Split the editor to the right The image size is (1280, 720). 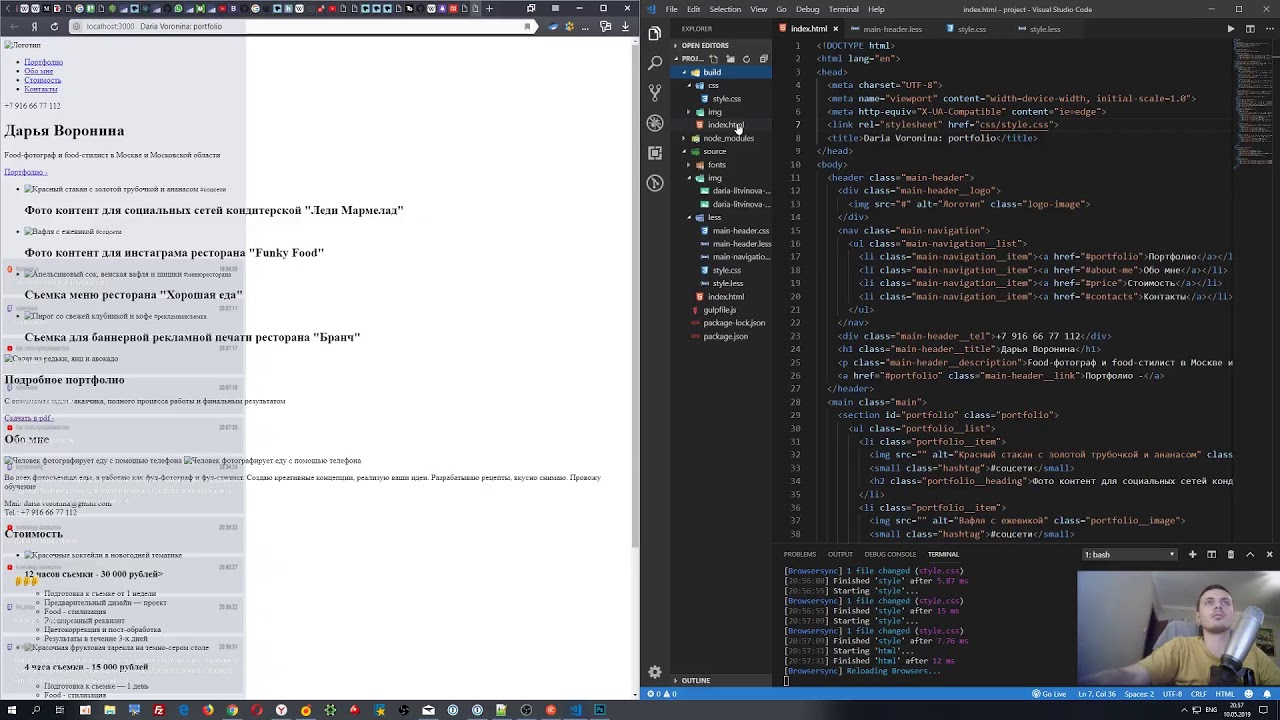(x=1250, y=29)
